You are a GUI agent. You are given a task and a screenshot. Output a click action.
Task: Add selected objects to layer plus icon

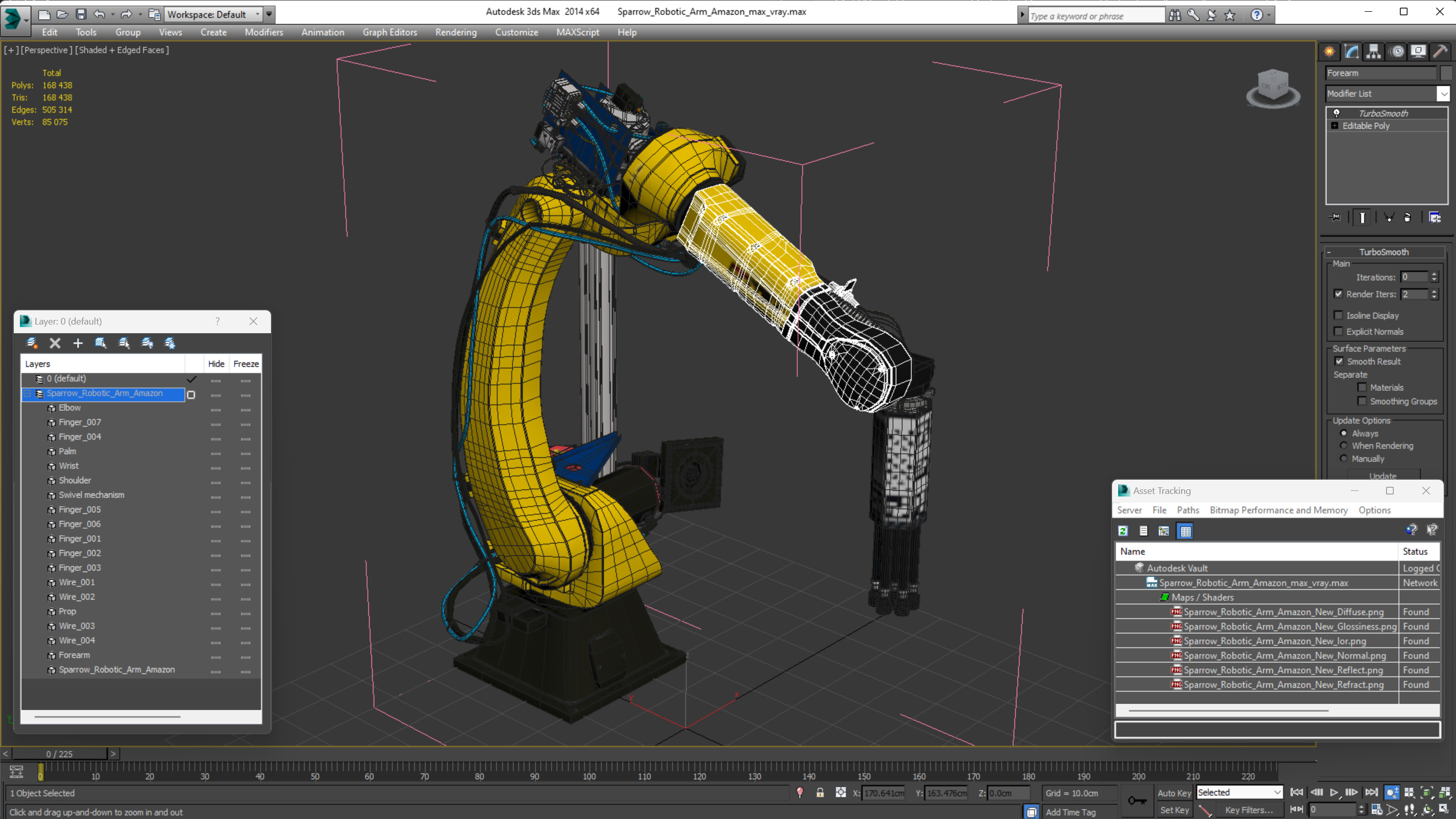tap(78, 343)
